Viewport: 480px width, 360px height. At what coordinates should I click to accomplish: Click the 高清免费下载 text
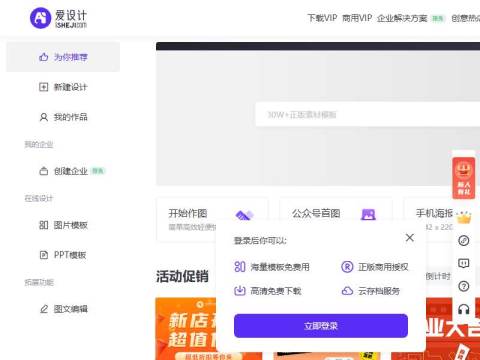tap(276, 291)
